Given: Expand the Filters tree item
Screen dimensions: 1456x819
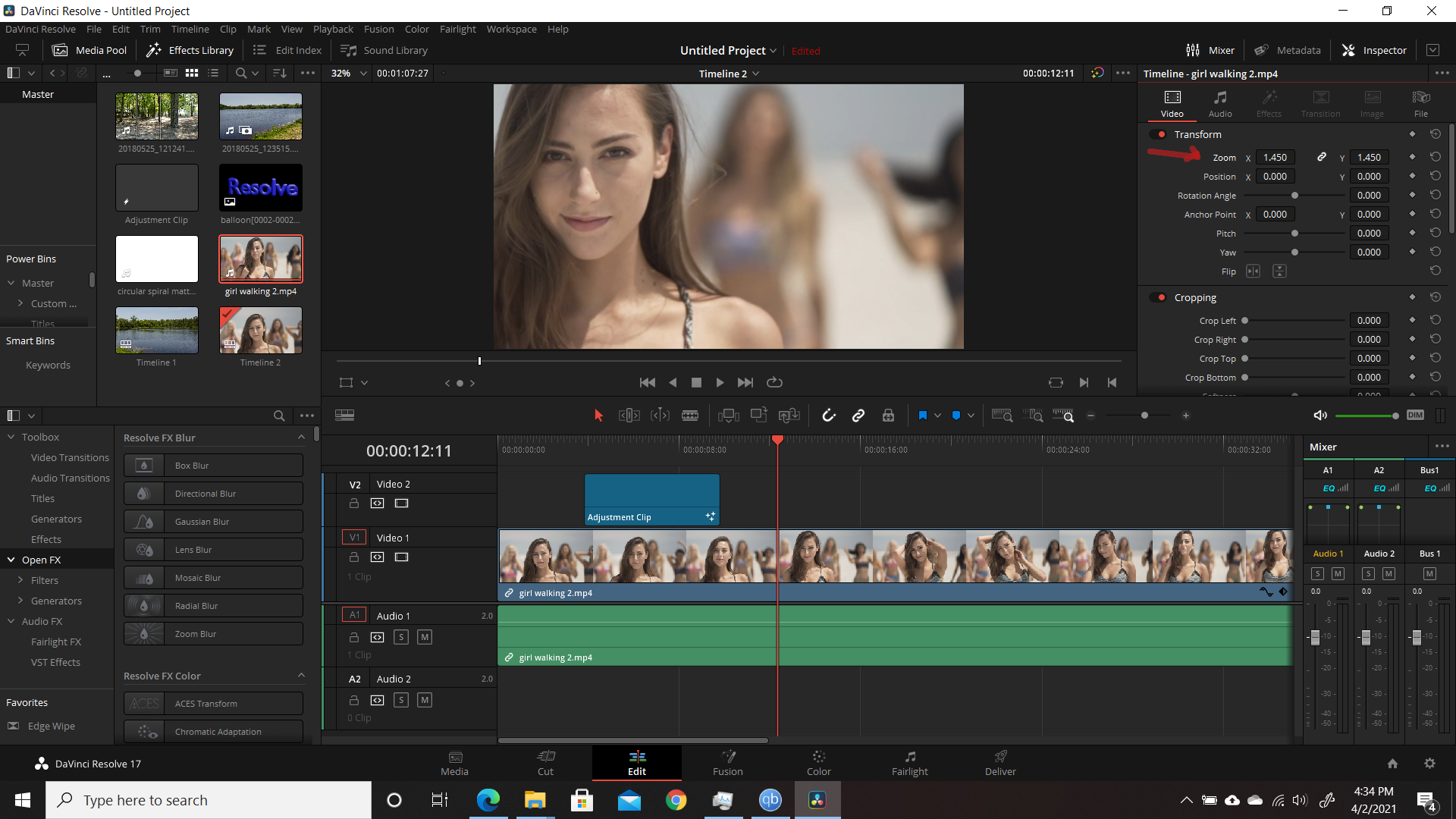Looking at the screenshot, I should click(20, 580).
